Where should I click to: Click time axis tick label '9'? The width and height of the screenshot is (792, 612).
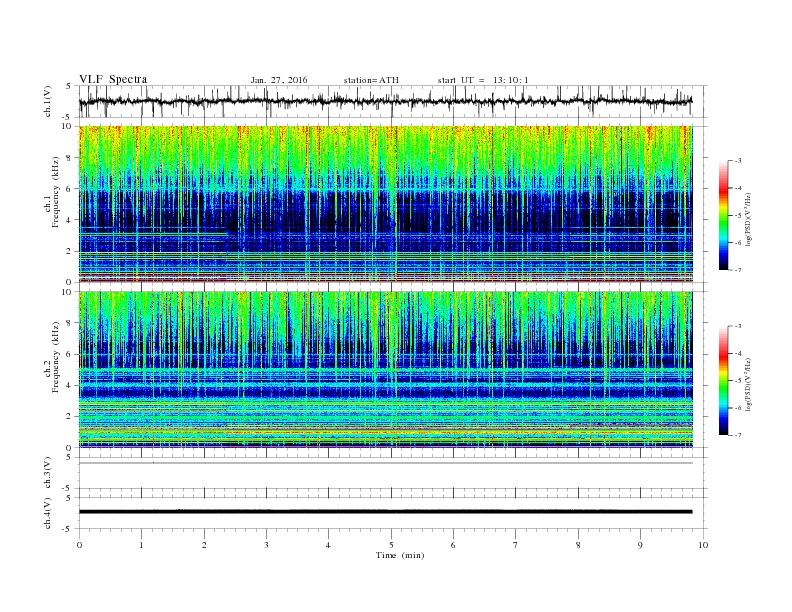640,545
